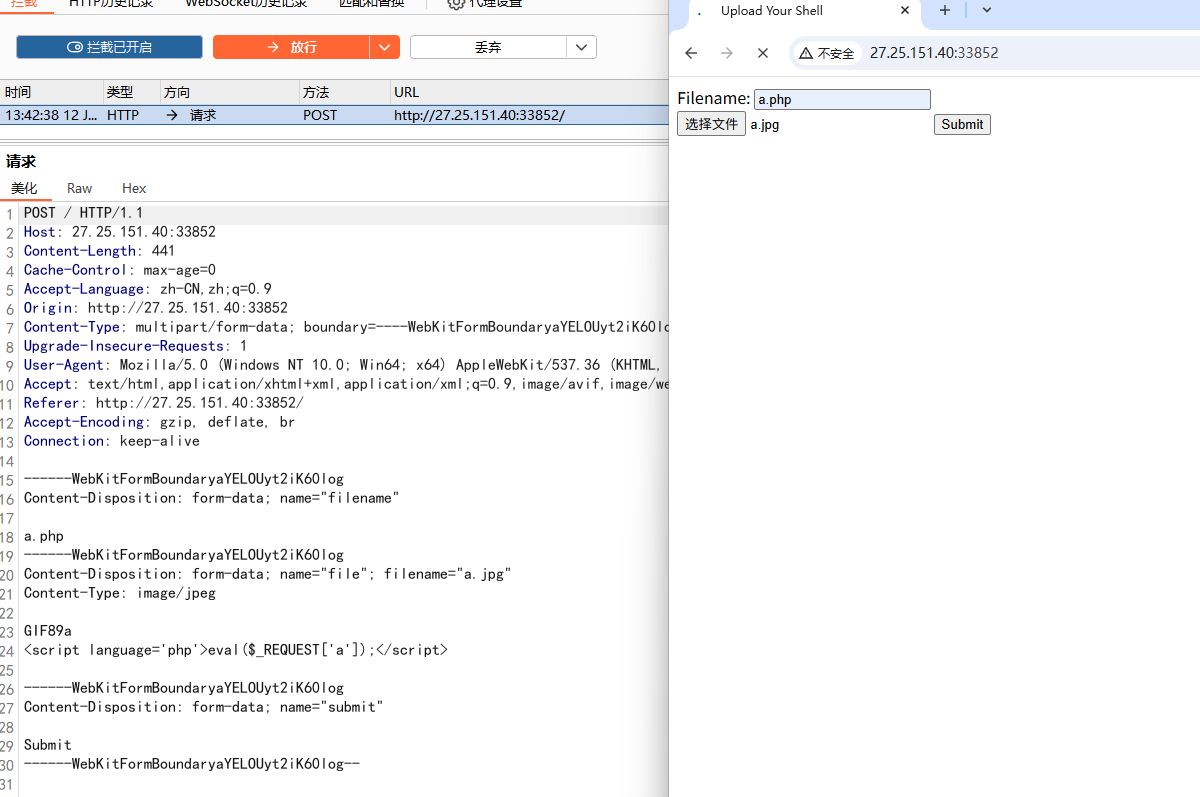The height and width of the screenshot is (797, 1200).
Task: Click the POST / HTTP/1.1 request line
Action: 84,213
